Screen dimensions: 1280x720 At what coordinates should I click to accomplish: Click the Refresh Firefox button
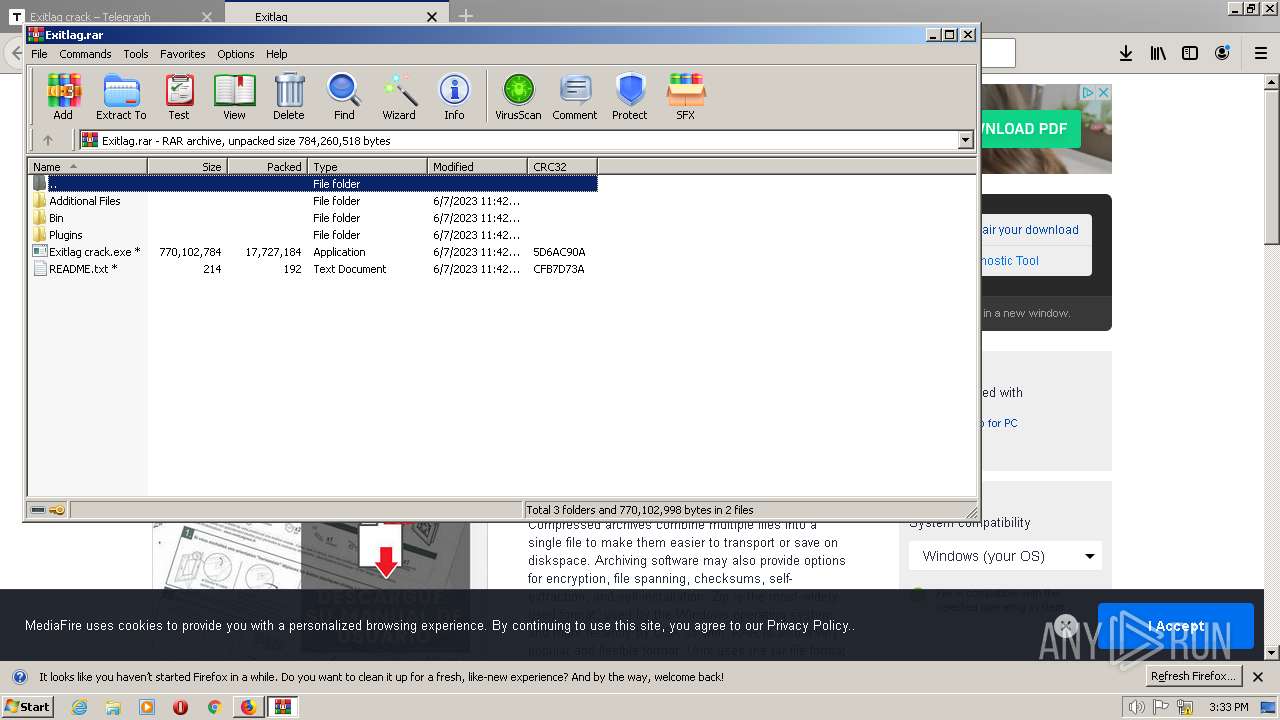coord(1193,676)
